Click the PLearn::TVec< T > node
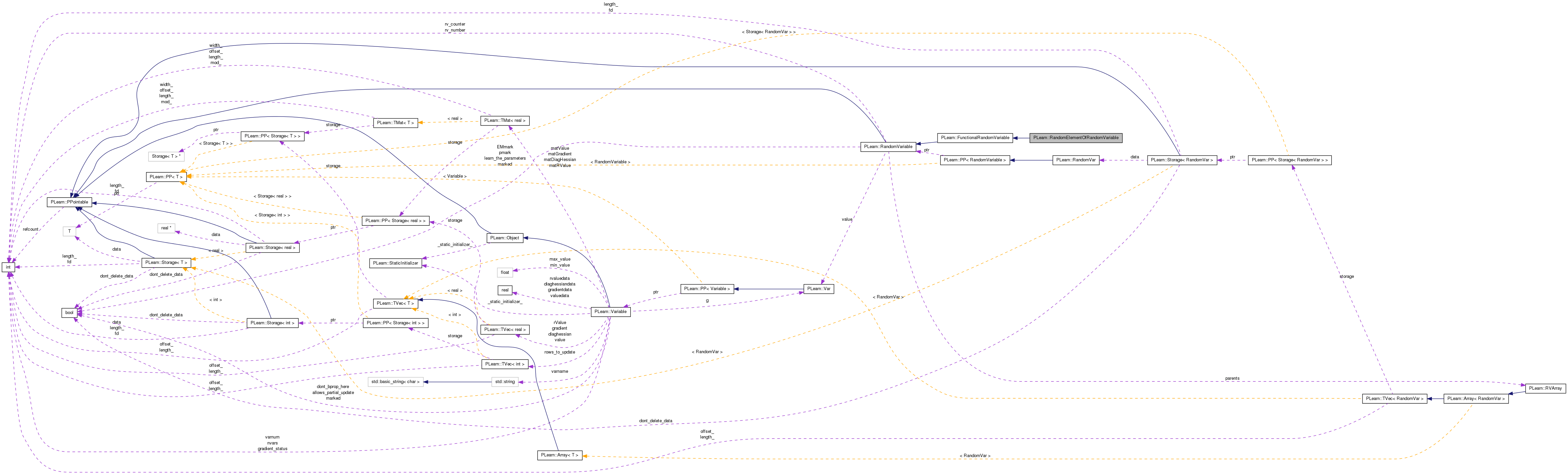The width and height of the screenshot is (1568, 474). (x=395, y=303)
